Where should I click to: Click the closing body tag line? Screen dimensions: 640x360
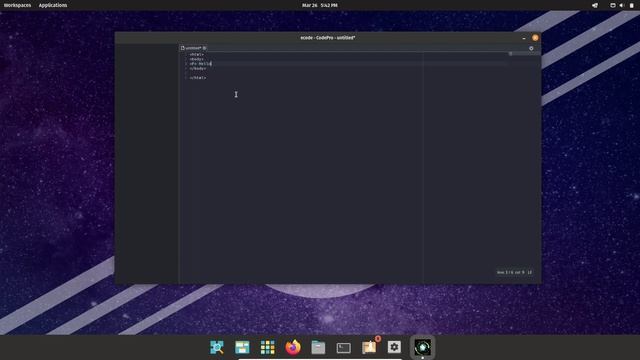tap(198, 69)
